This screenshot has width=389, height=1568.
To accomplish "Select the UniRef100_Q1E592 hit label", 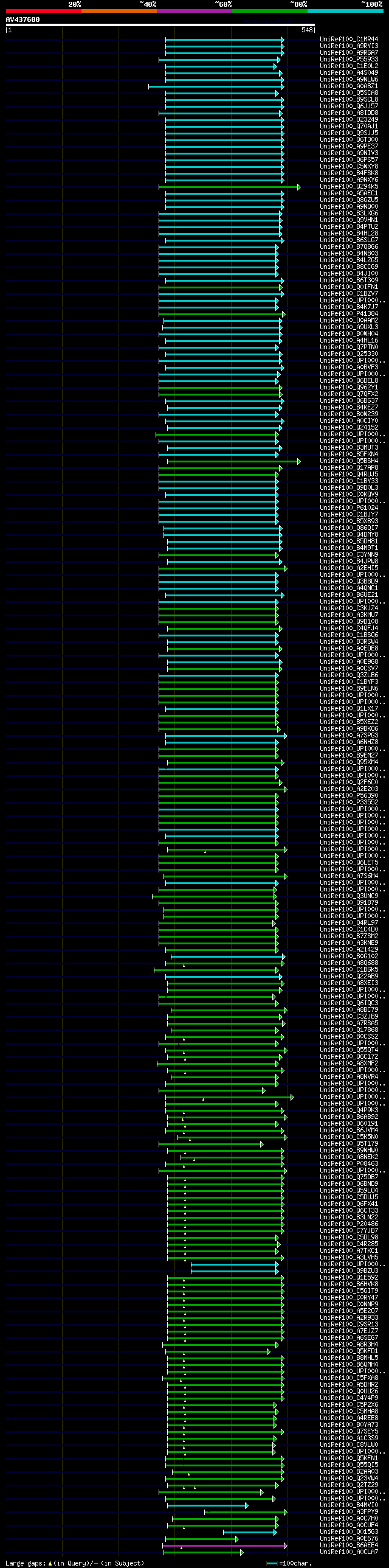I will coord(349,1278).
